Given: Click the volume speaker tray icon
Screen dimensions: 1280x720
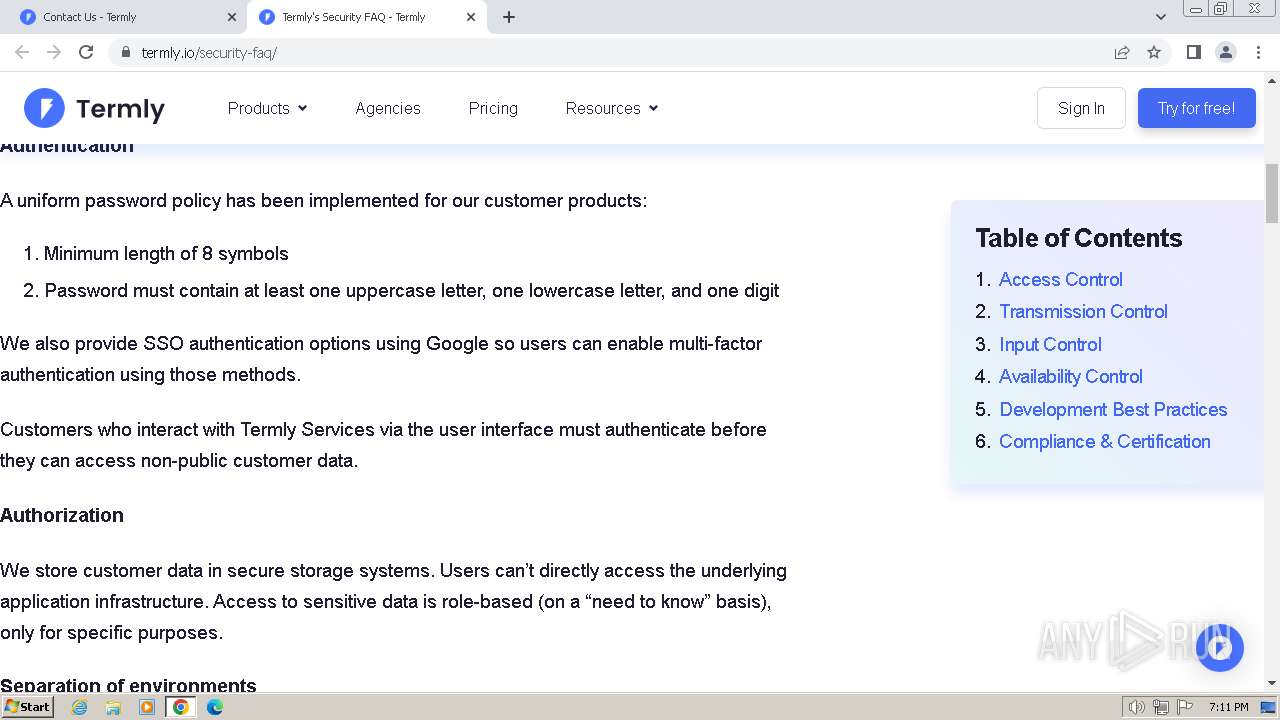Looking at the screenshot, I should (1137, 707).
